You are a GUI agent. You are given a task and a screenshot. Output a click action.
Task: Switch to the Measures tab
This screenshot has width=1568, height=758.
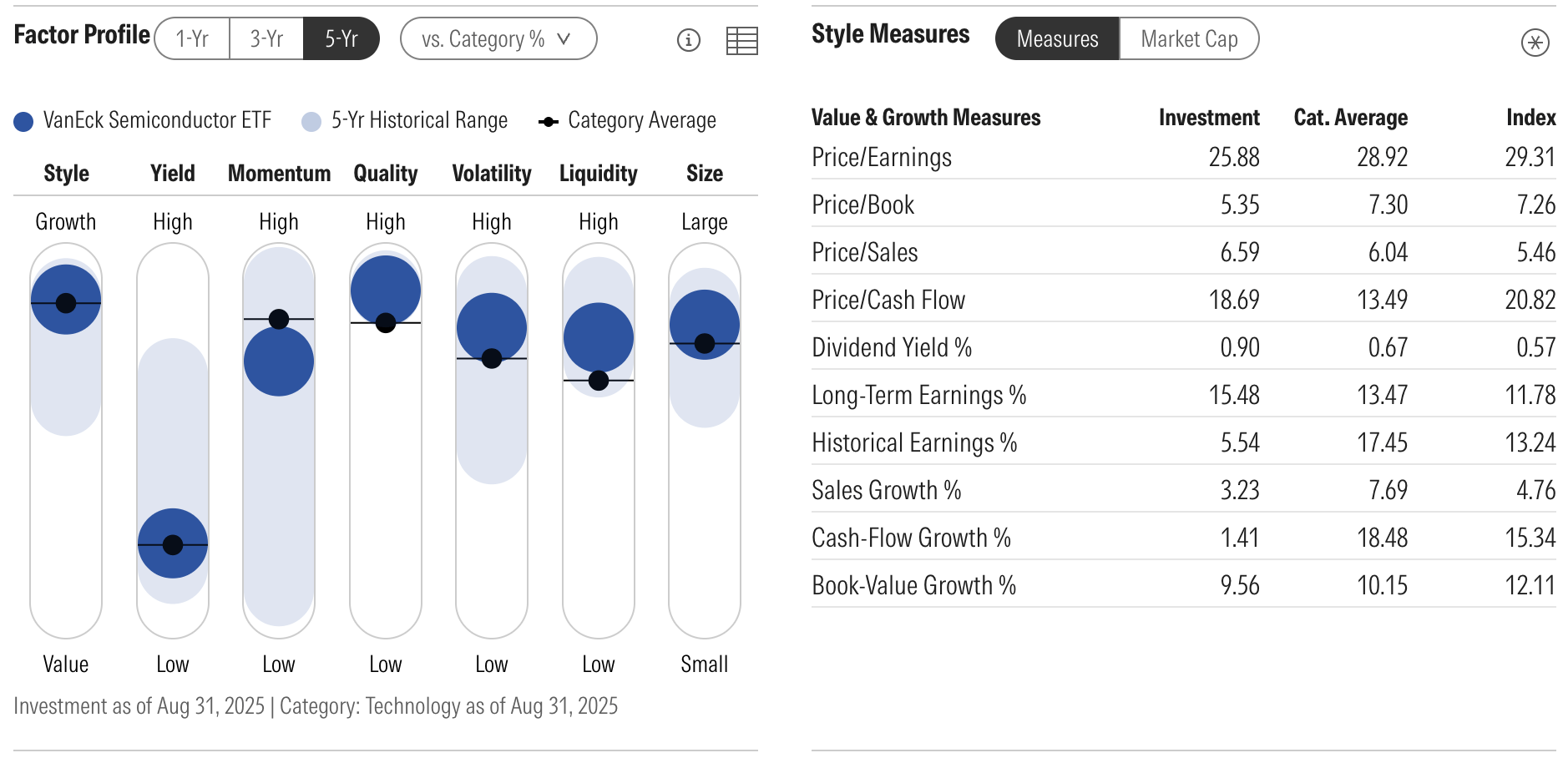click(x=1057, y=39)
